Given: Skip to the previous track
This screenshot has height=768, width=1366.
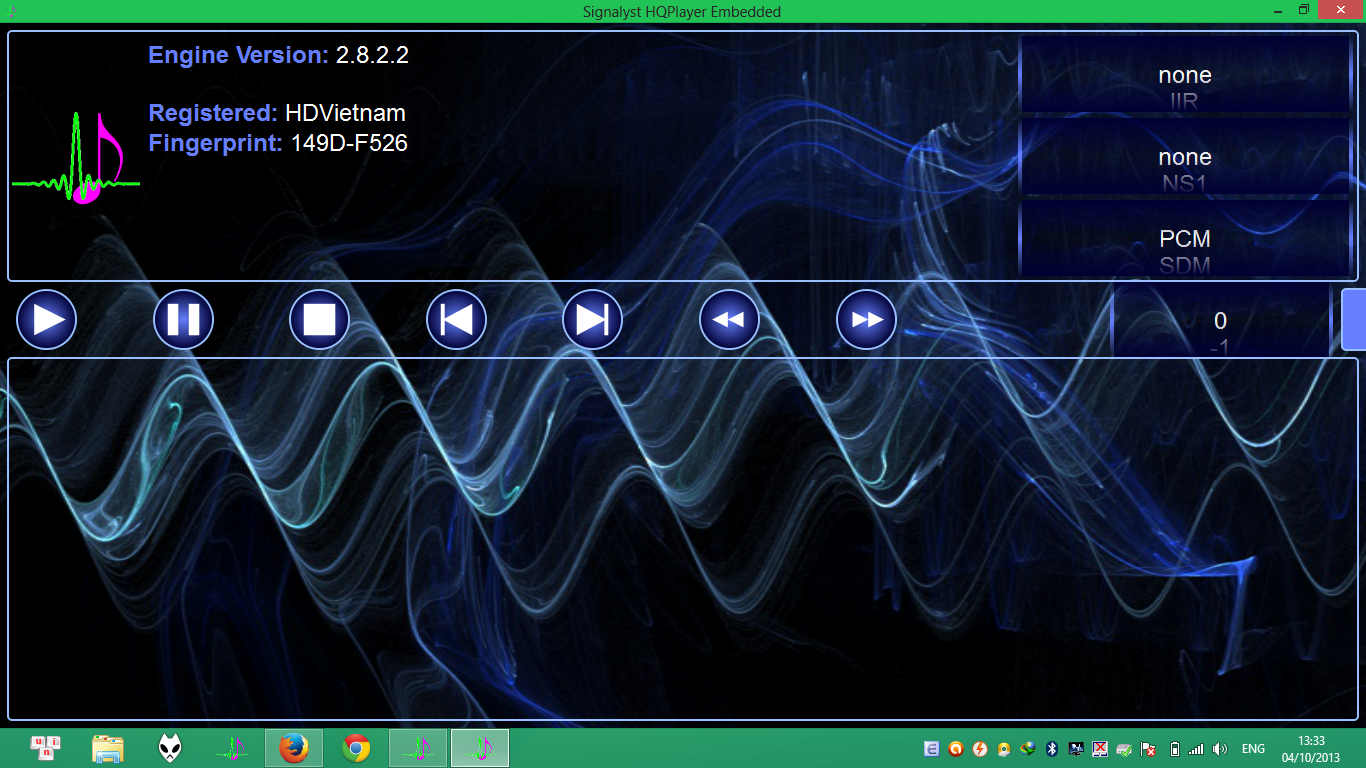Looking at the screenshot, I should pos(456,320).
